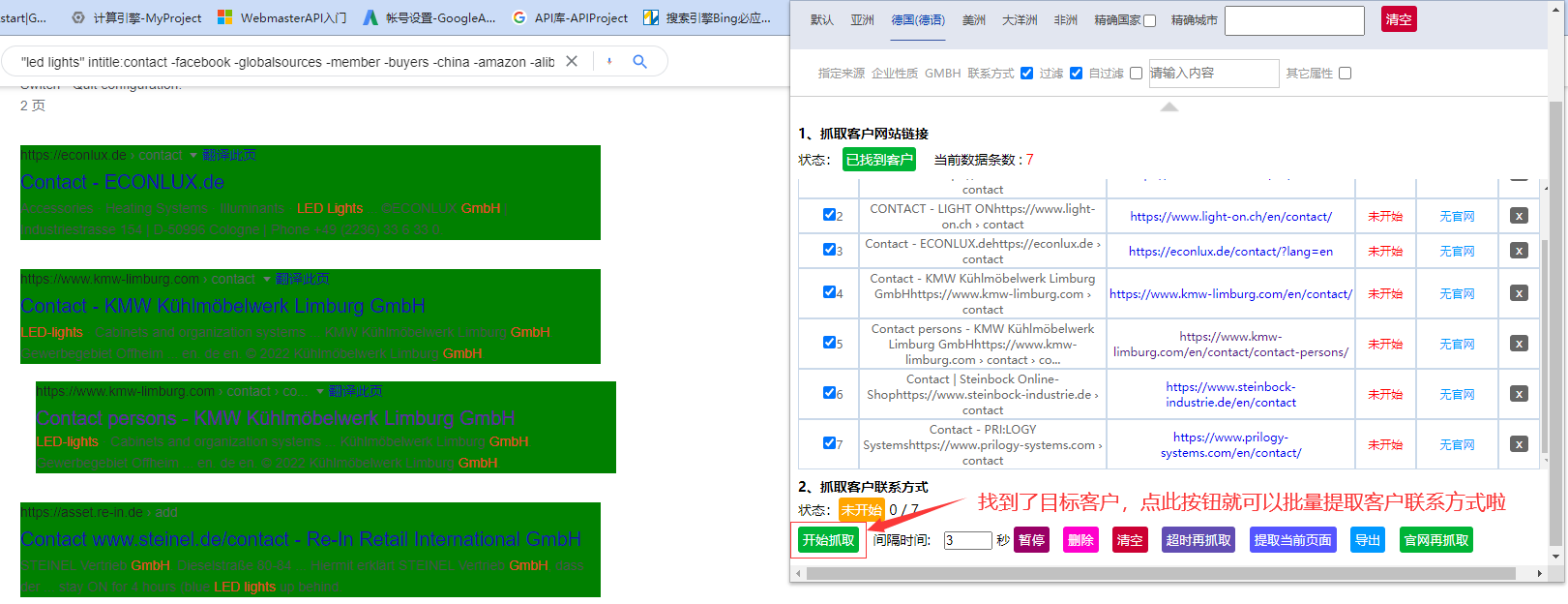Remove row 7 PRI:LOGY with x icon
The image size is (1568, 604).
(x=1519, y=444)
